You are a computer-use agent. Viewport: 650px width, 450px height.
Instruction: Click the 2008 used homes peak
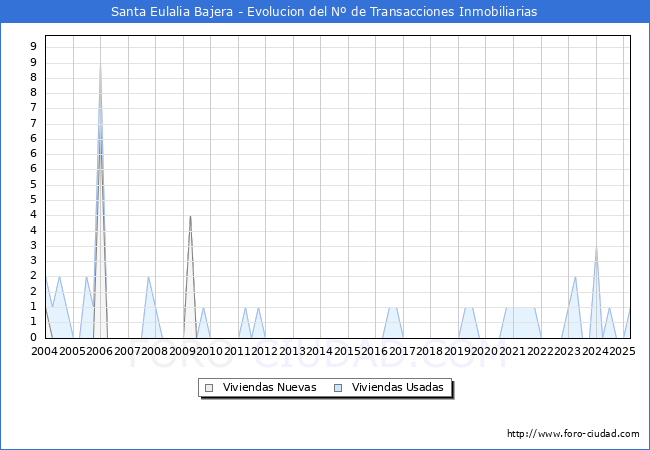pos(148,277)
